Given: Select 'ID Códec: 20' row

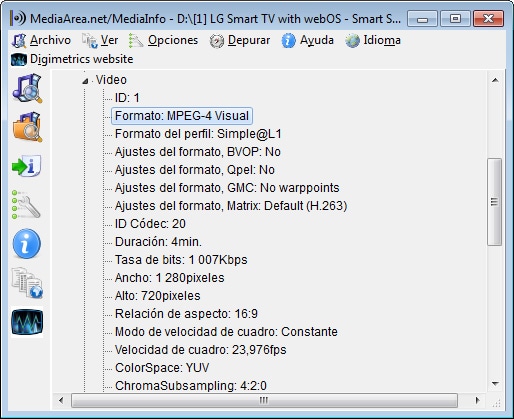Looking at the screenshot, I should [150, 224].
